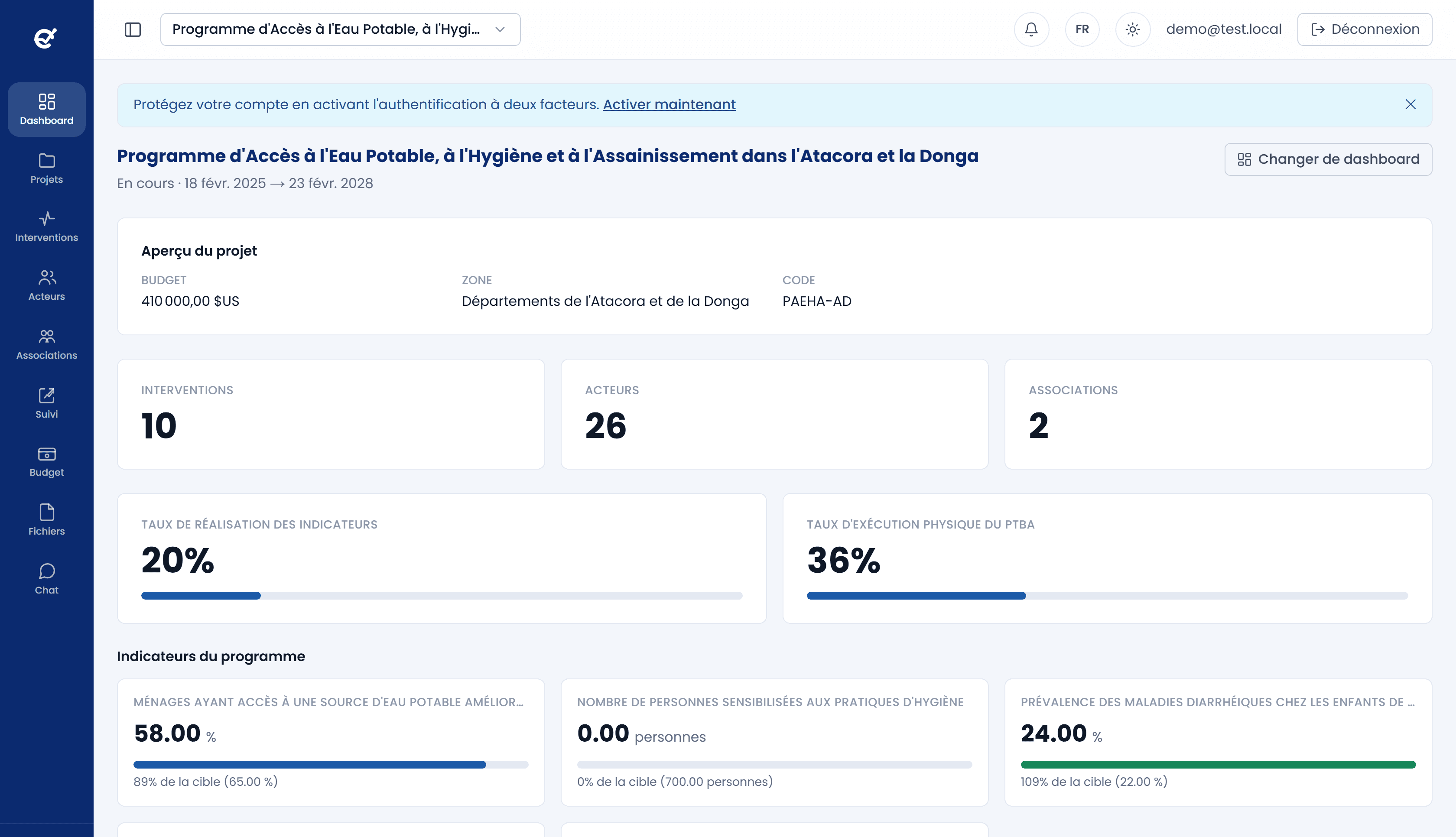Open the Associations count card showing 2

[1218, 414]
